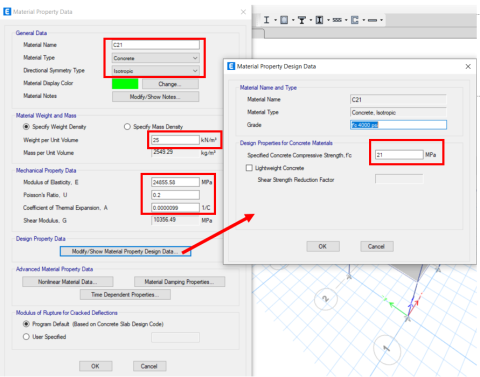Click the composite column design toolbar icon

[319, 20]
